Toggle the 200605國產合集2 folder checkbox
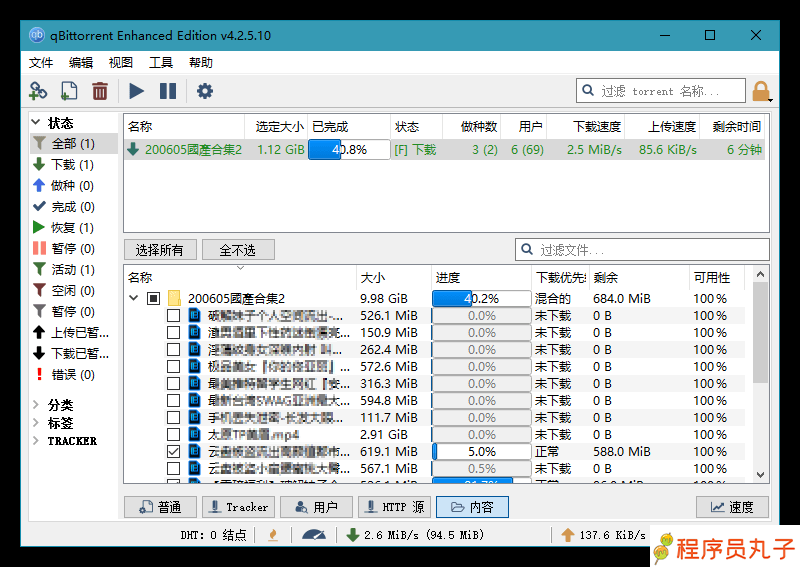Viewport: 800px width, 567px height. point(154,298)
